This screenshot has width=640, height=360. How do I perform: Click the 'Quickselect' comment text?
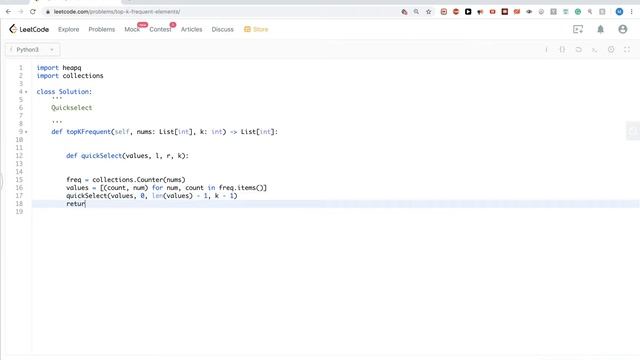tap(72, 108)
